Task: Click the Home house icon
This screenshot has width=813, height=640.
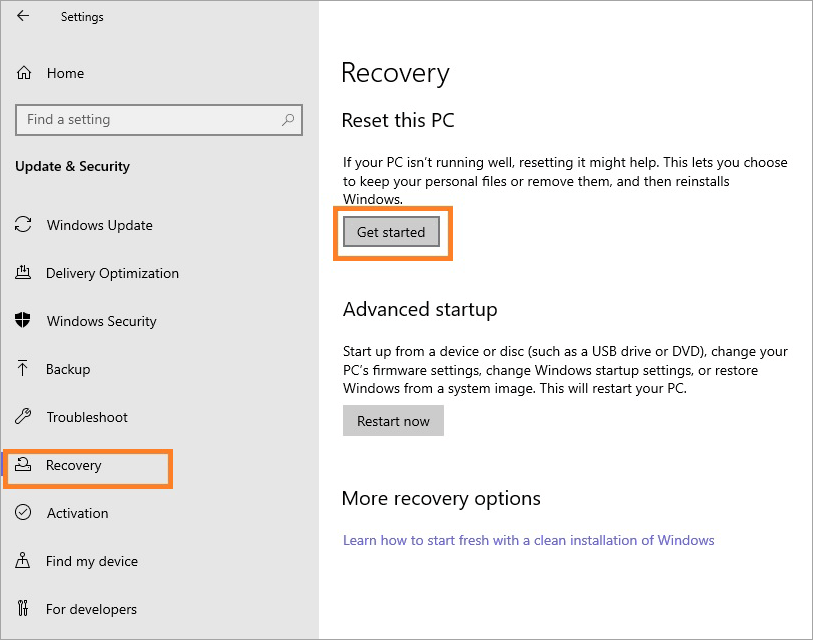Action: 23,73
